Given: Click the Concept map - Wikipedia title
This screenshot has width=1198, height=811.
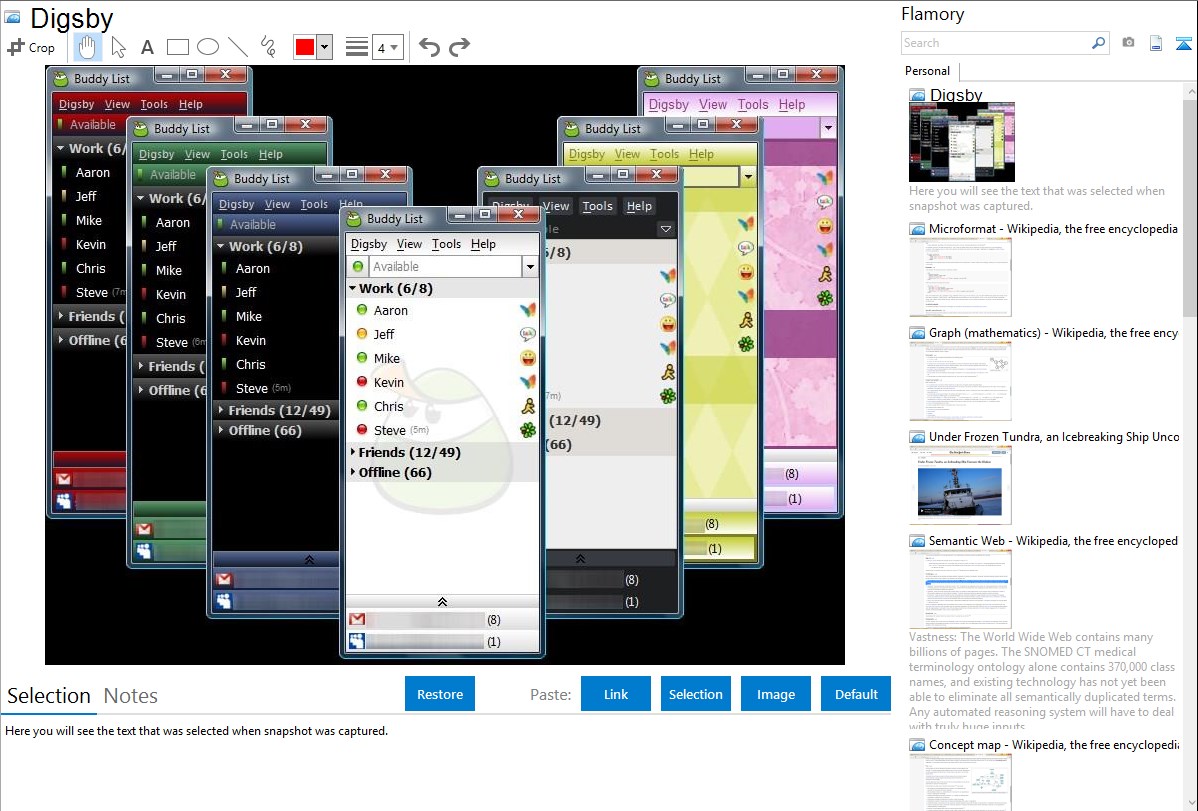Looking at the screenshot, I should (x=1053, y=744).
